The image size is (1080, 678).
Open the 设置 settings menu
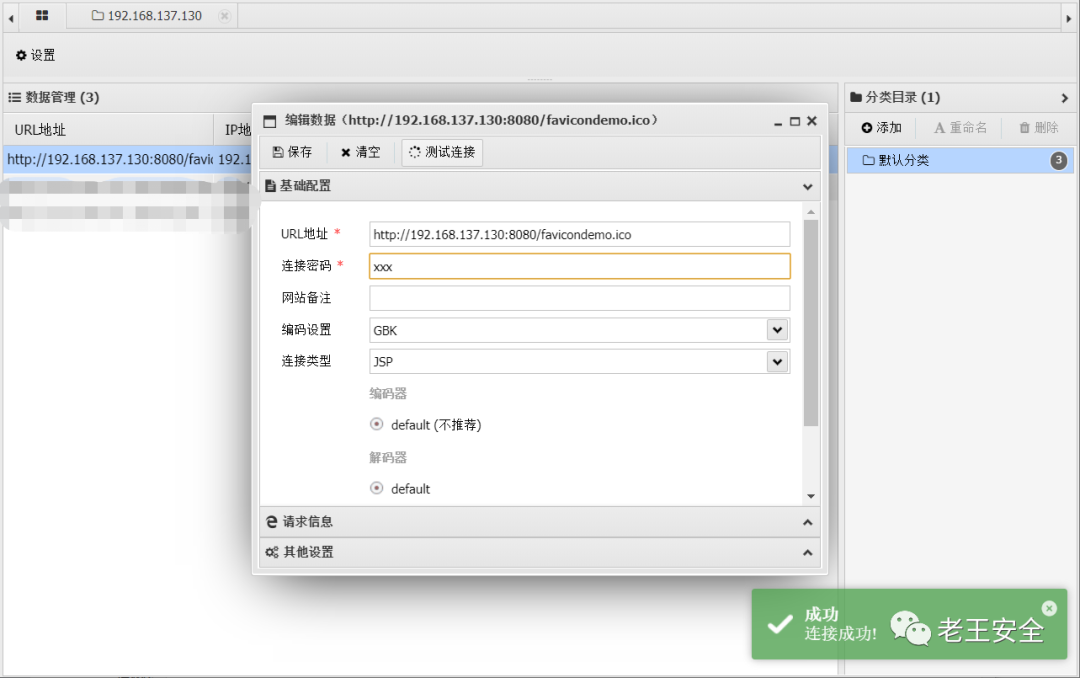(36, 55)
